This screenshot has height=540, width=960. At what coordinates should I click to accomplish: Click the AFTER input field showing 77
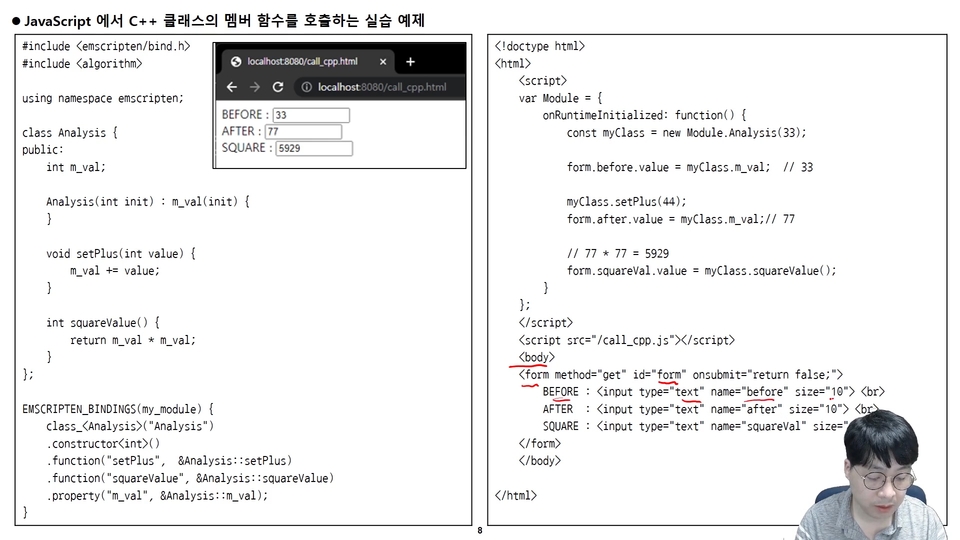(303, 132)
